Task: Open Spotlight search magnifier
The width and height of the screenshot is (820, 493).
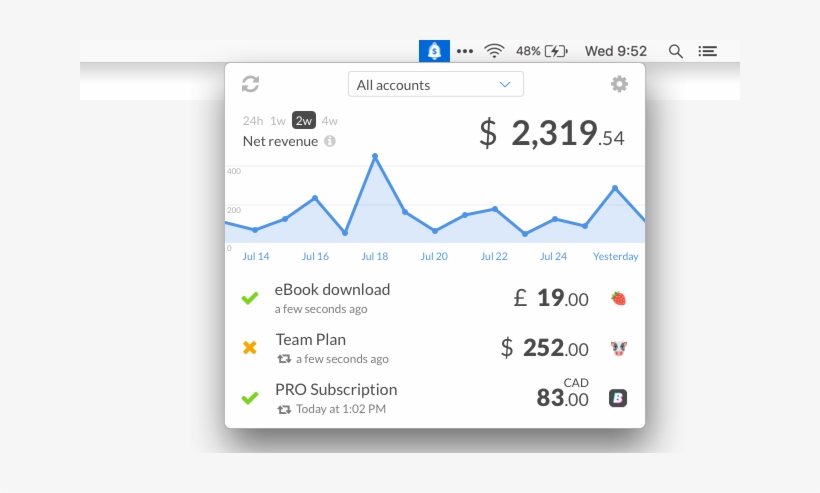Action: pyautogui.click(x=676, y=51)
